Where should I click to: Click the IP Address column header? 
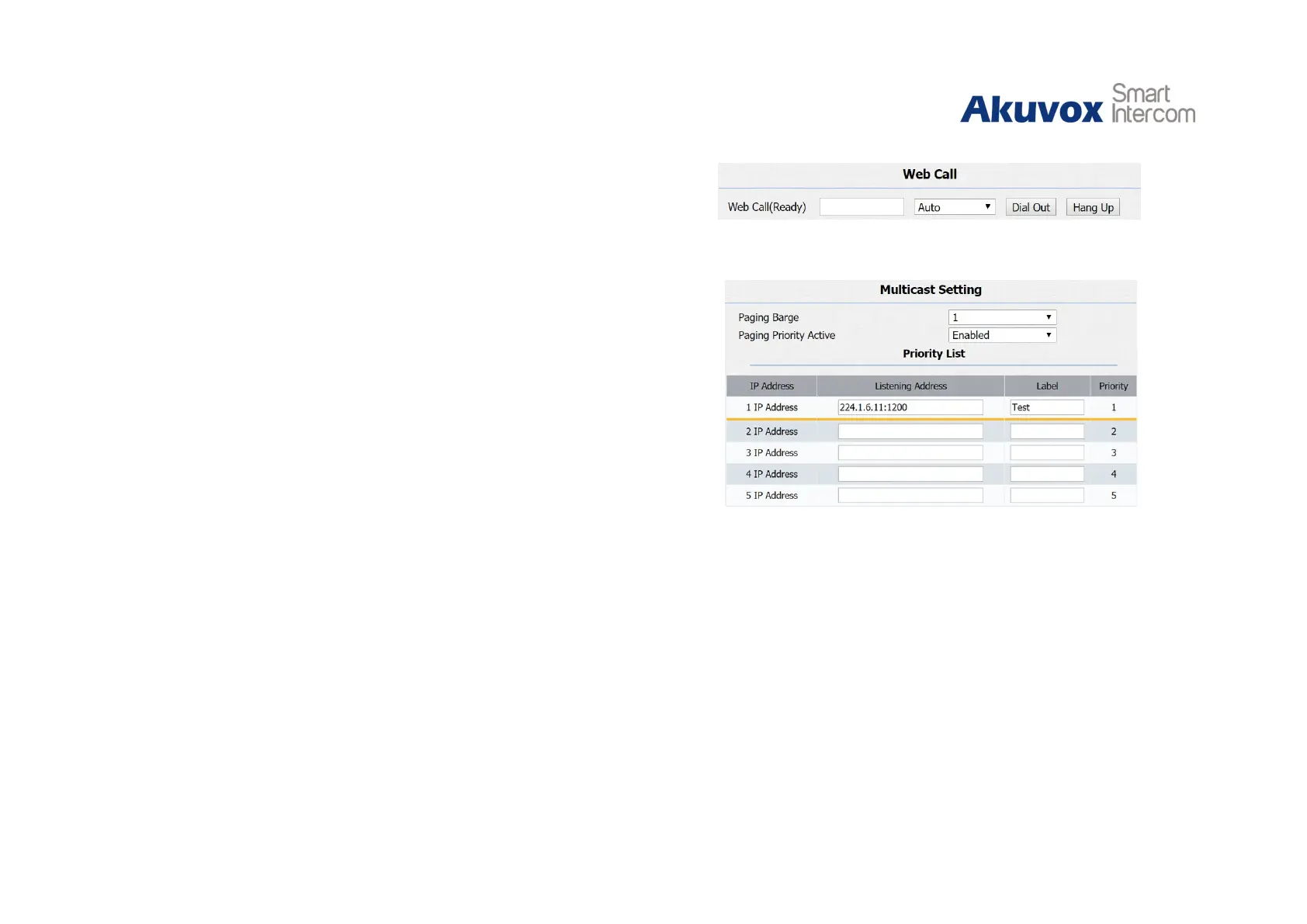[771, 386]
